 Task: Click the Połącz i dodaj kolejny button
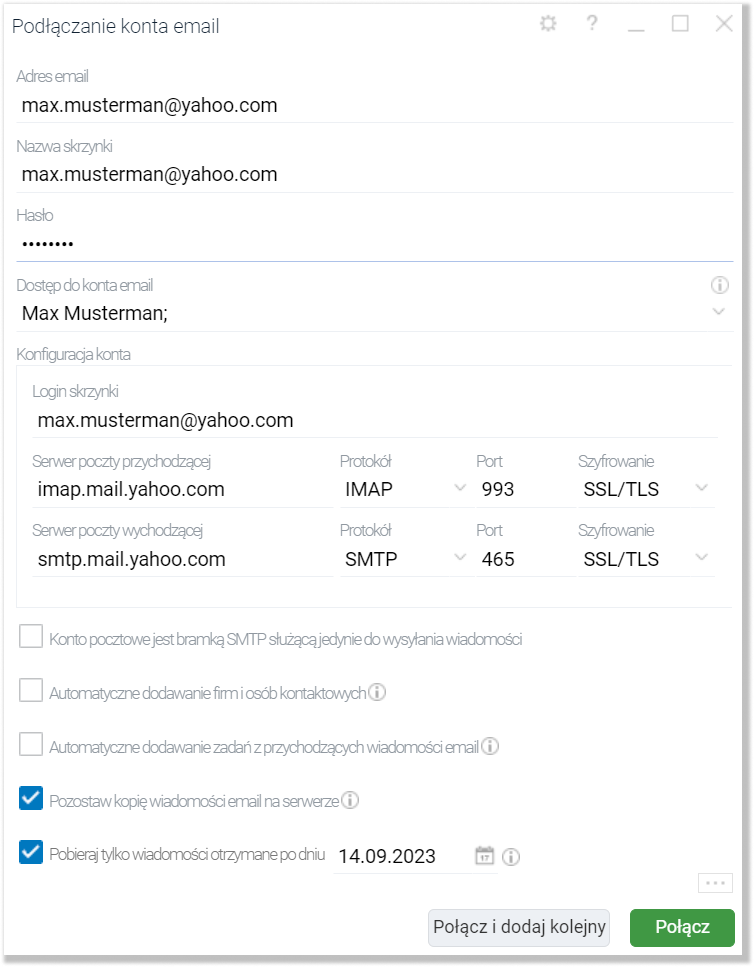518,927
